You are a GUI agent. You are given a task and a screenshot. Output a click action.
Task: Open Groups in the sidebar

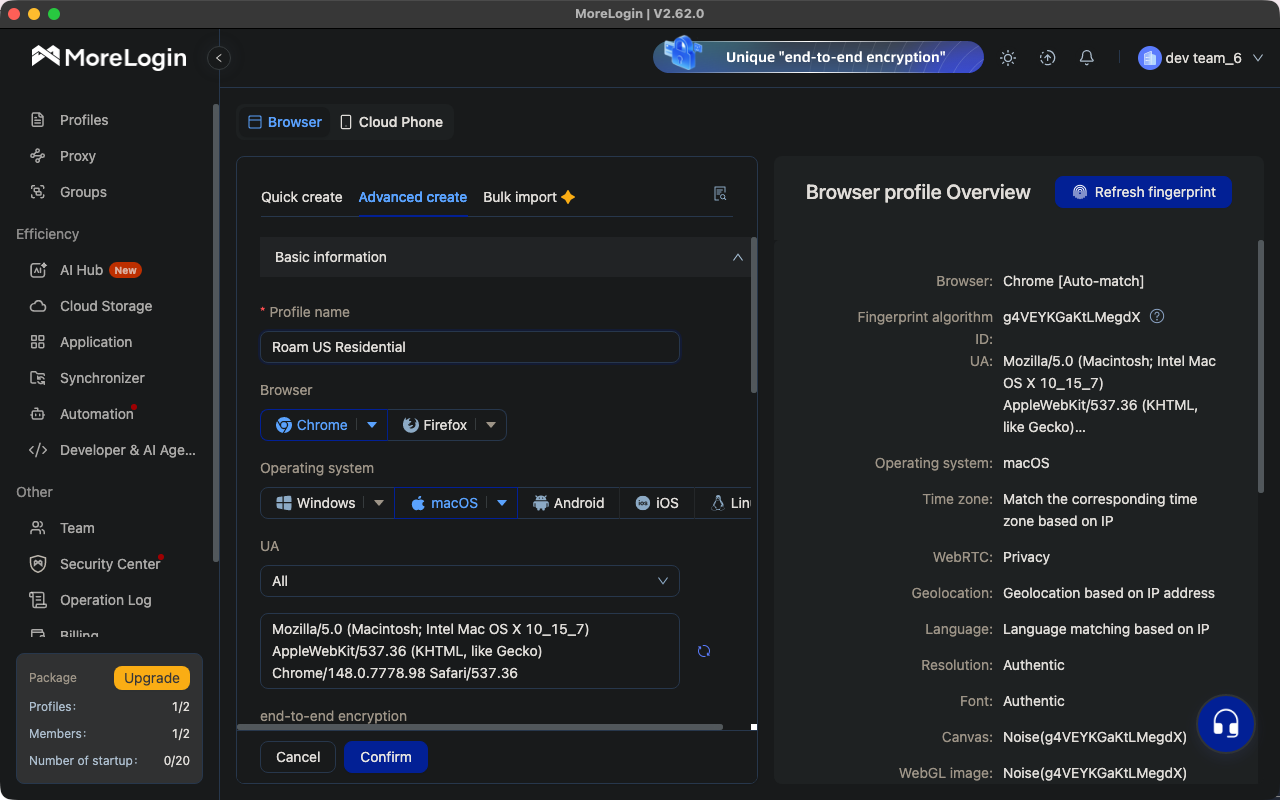point(83,192)
